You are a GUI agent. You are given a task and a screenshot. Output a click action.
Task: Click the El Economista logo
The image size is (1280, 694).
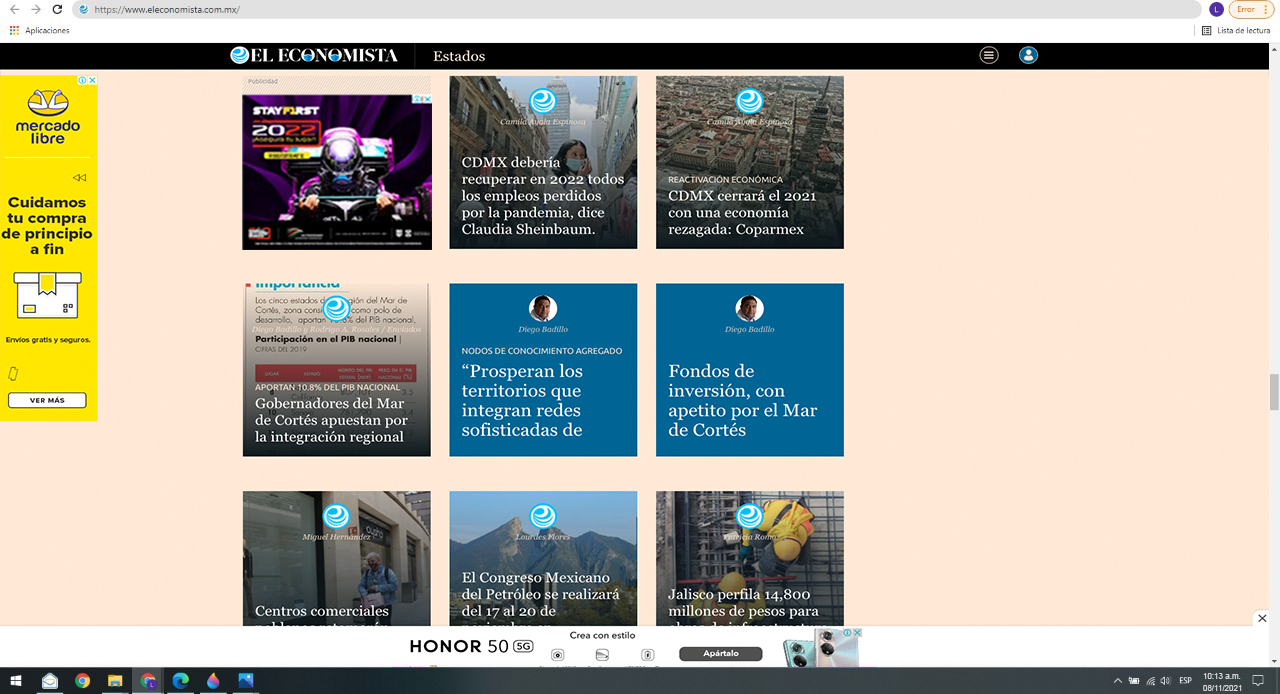point(314,56)
